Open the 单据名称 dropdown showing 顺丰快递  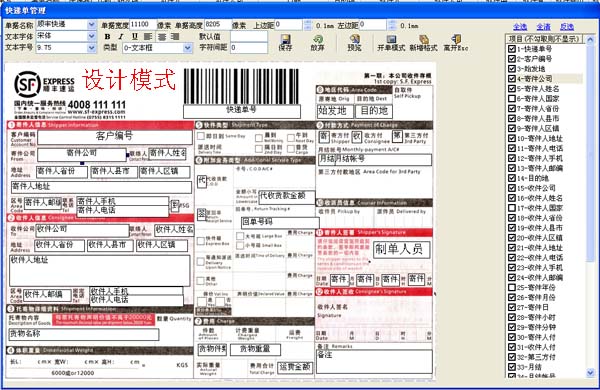(x=91, y=25)
